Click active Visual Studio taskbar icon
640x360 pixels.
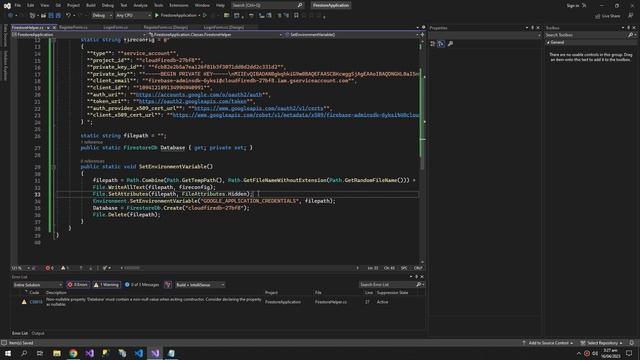pos(155,353)
